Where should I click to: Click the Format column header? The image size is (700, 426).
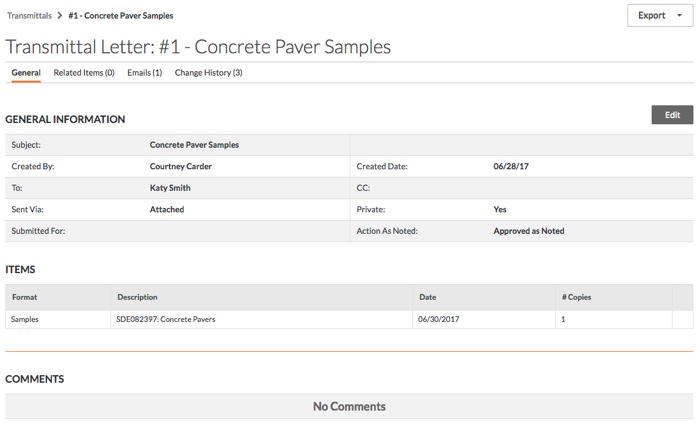tap(24, 297)
